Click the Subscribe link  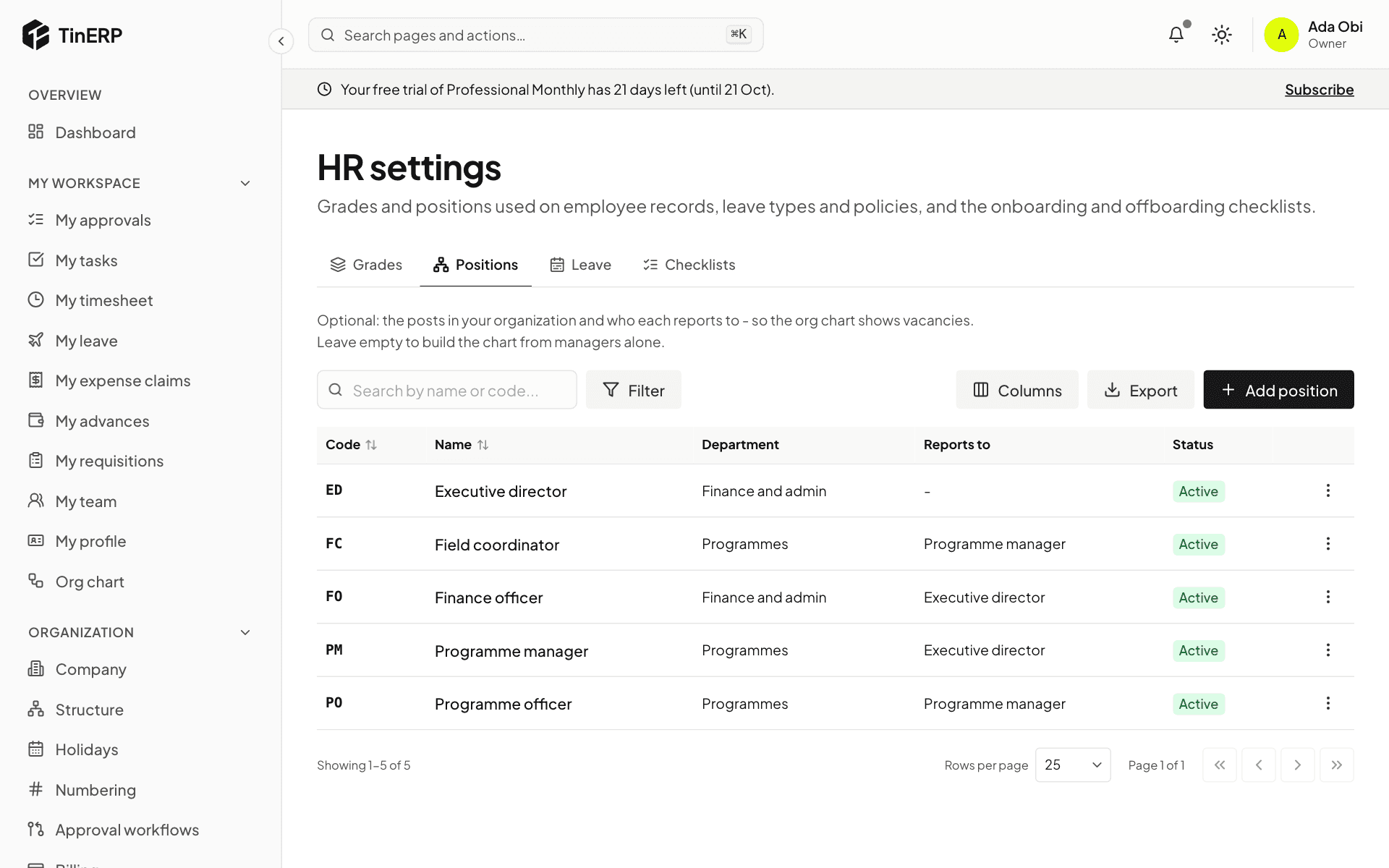coord(1319,89)
